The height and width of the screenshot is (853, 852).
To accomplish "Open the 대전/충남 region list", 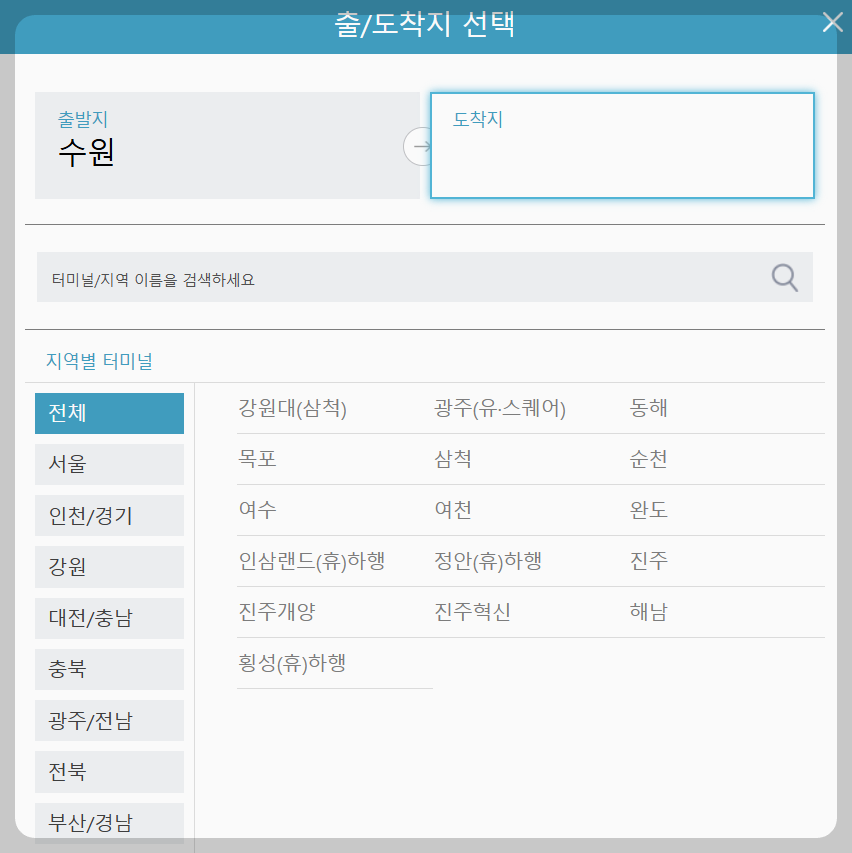I will [109, 617].
